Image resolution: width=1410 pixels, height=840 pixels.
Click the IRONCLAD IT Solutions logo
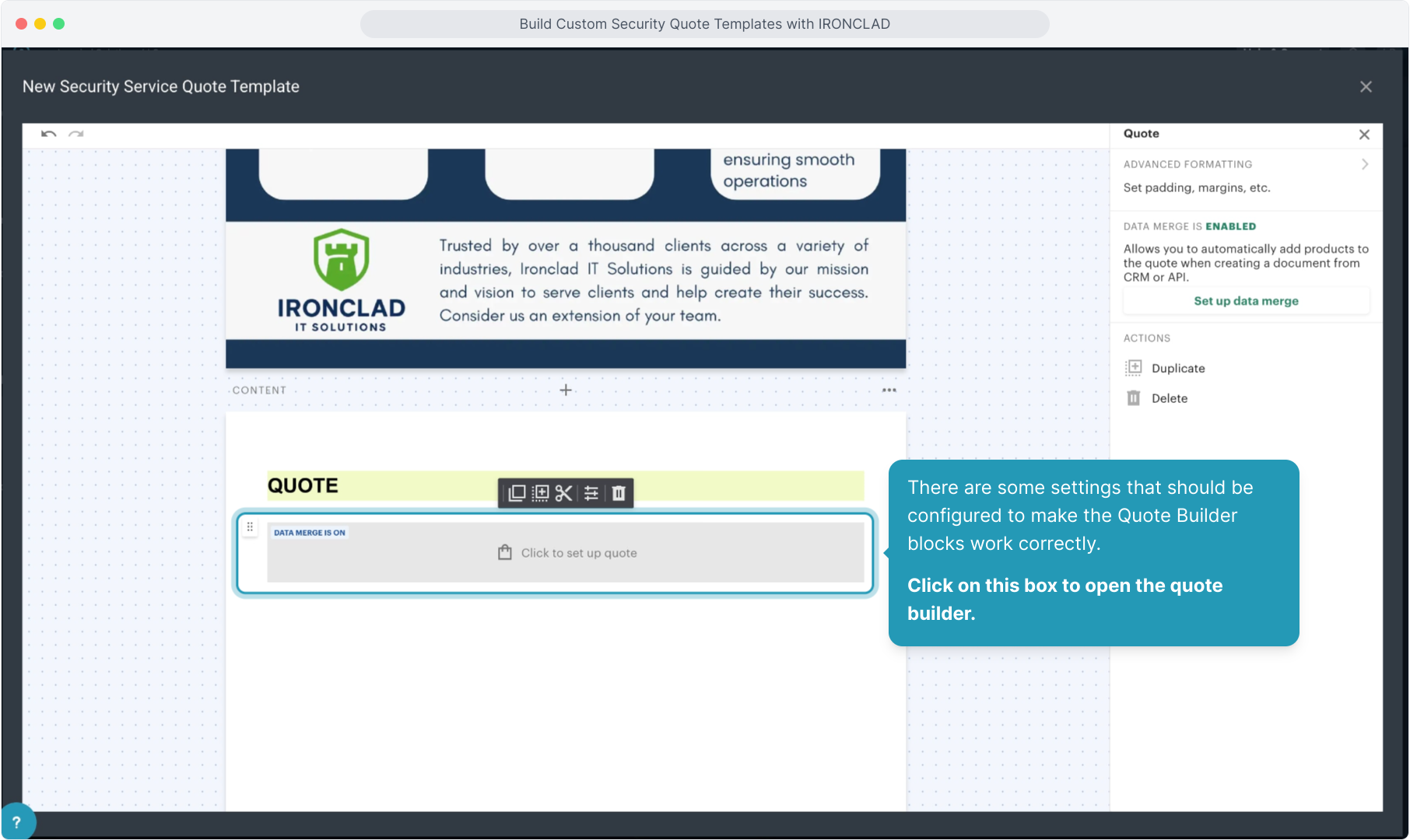pyautogui.click(x=342, y=281)
